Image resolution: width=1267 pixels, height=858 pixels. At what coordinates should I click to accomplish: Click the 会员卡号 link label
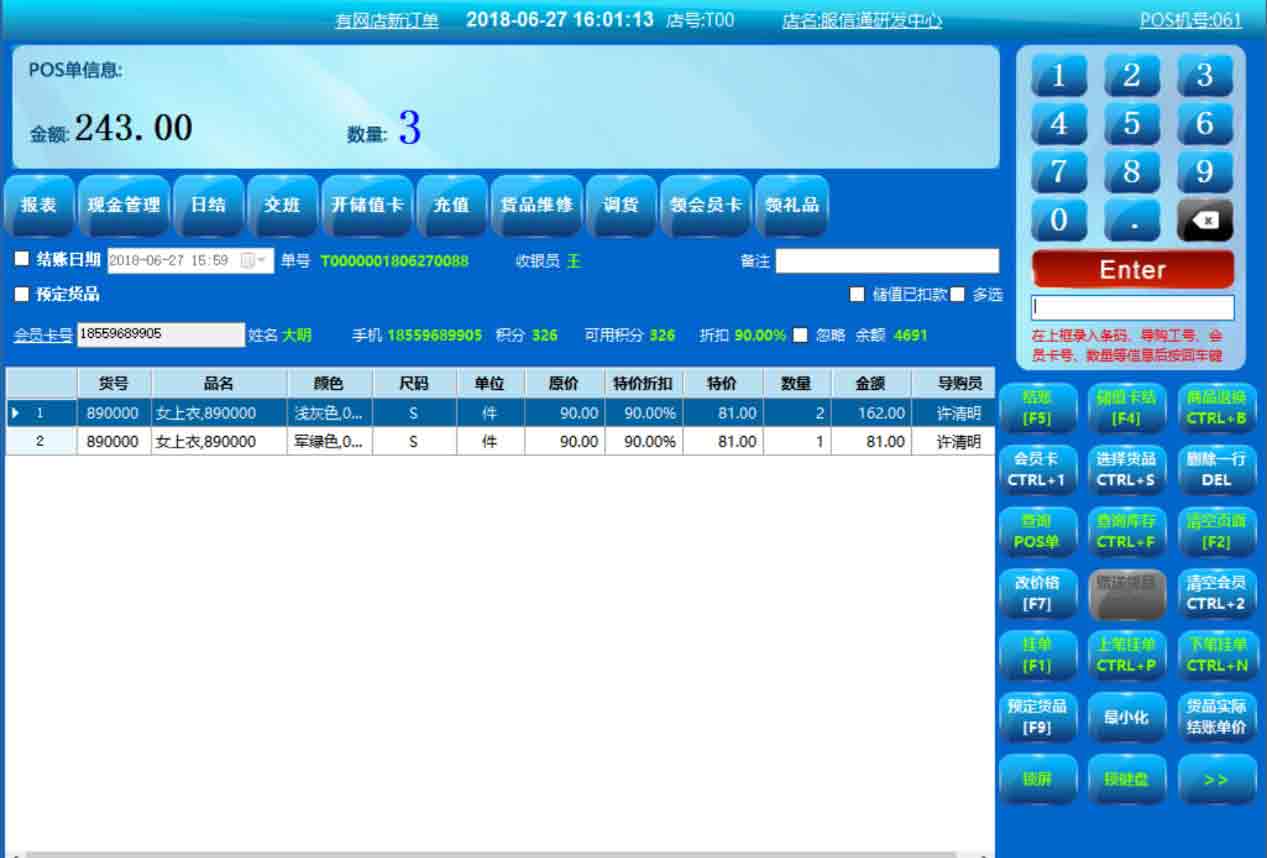[x=43, y=335]
